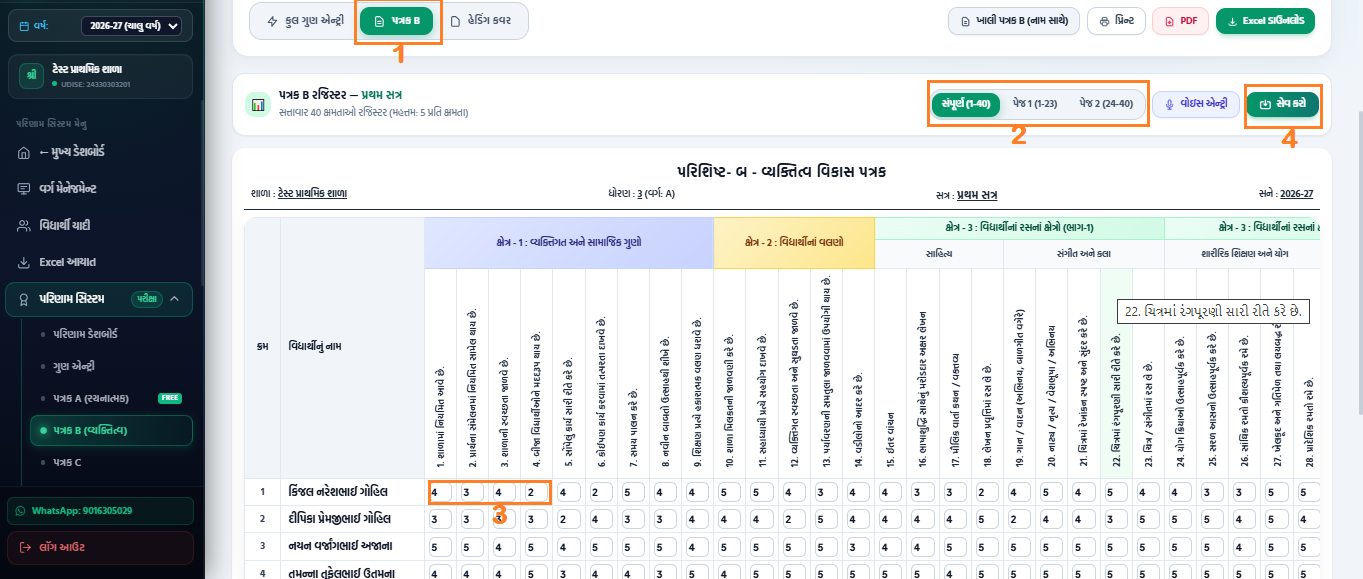The height and width of the screenshot is (579, 1363).
Task: Click the શ્રી school logo badge
Action: click(x=32, y=75)
